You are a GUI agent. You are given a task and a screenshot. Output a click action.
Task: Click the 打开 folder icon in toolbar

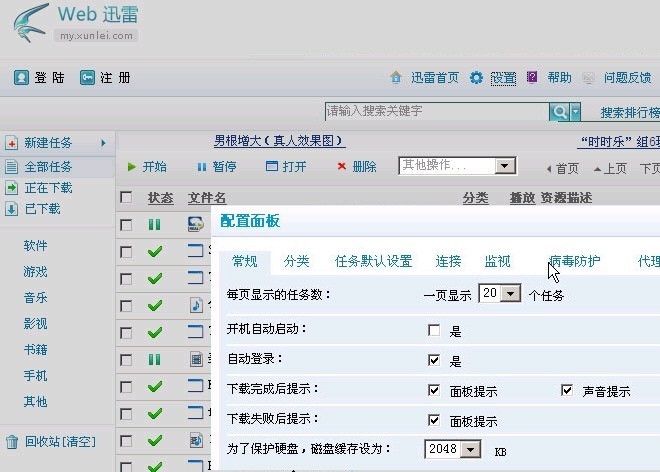pos(272,167)
